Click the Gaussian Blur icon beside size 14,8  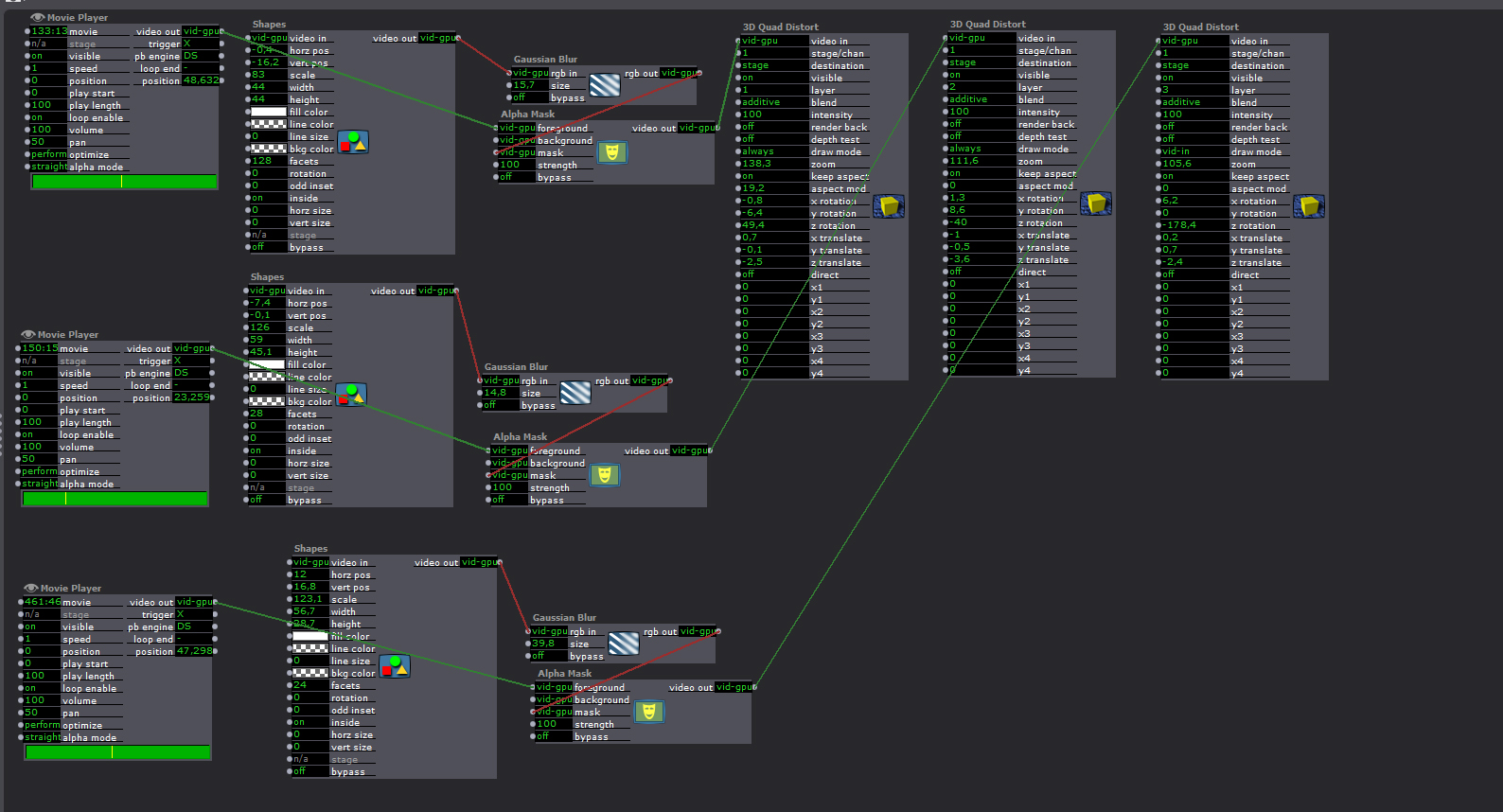coord(575,393)
